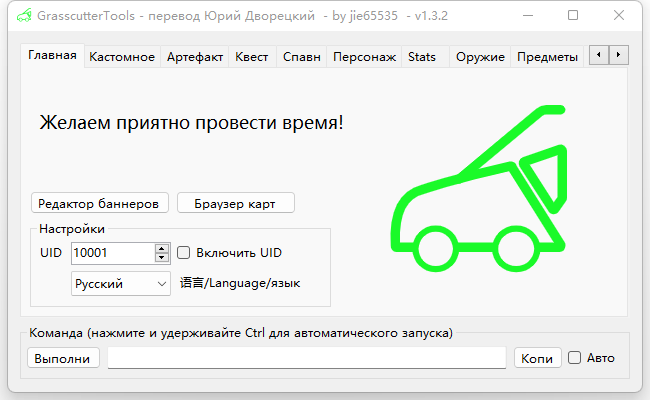This screenshot has width=650, height=400.
Task: Toggle the Авто checkbox
Action: tap(574, 358)
